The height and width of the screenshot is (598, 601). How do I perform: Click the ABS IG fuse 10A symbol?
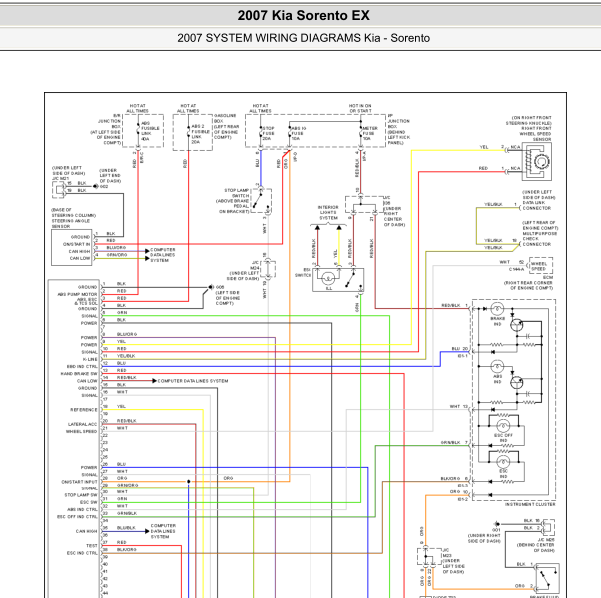(x=290, y=132)
